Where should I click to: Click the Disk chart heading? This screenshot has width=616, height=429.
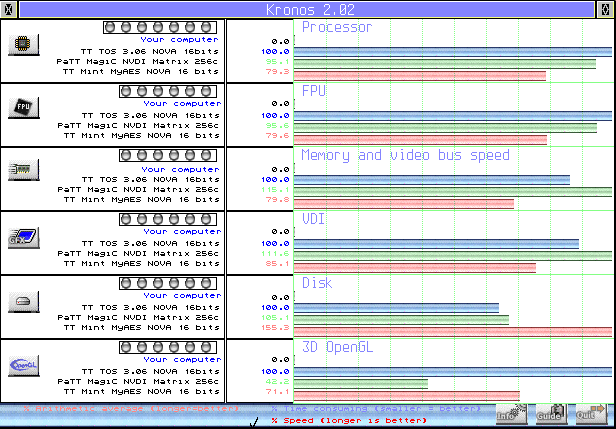[317, 283]
